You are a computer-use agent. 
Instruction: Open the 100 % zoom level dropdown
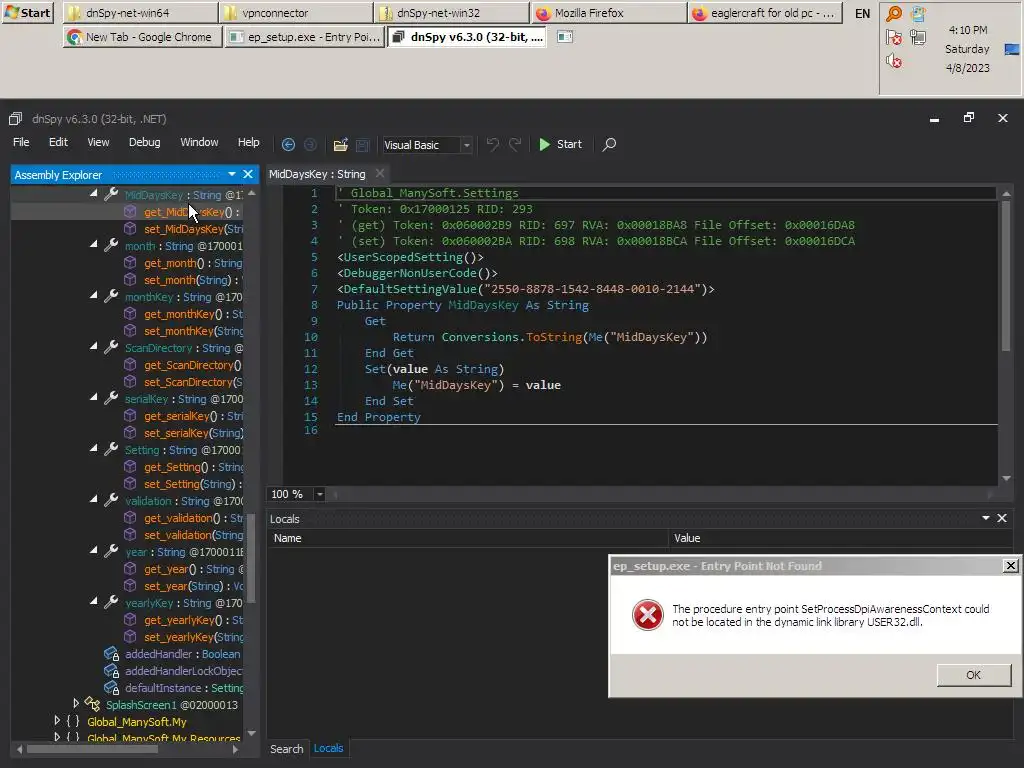click(319, 494)
